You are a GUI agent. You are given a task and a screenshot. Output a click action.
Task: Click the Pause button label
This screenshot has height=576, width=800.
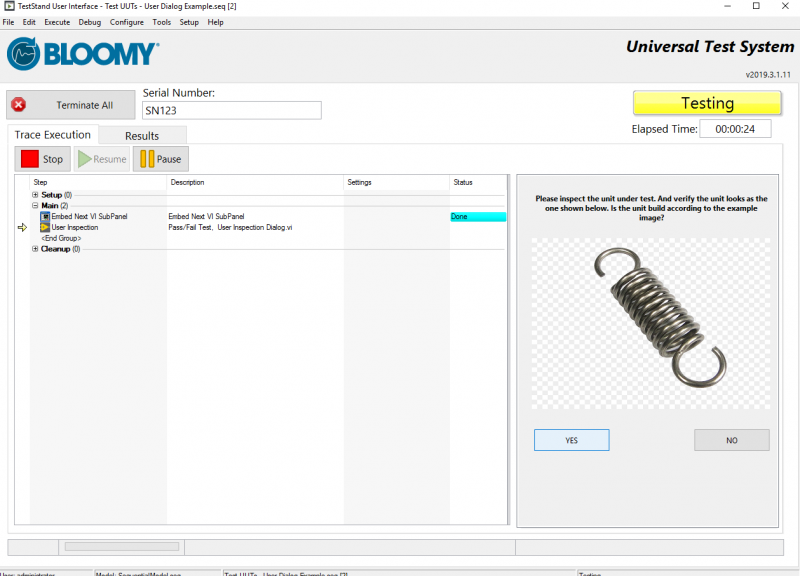click(169, 159)
